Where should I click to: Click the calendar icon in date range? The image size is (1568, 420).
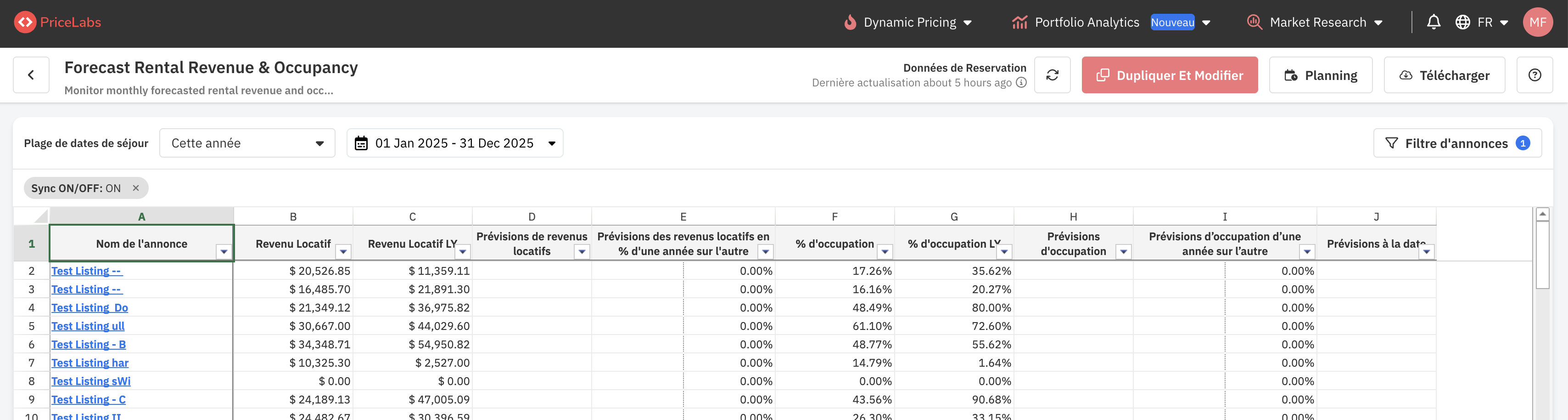pyautogui.click(x=361, y=143)
